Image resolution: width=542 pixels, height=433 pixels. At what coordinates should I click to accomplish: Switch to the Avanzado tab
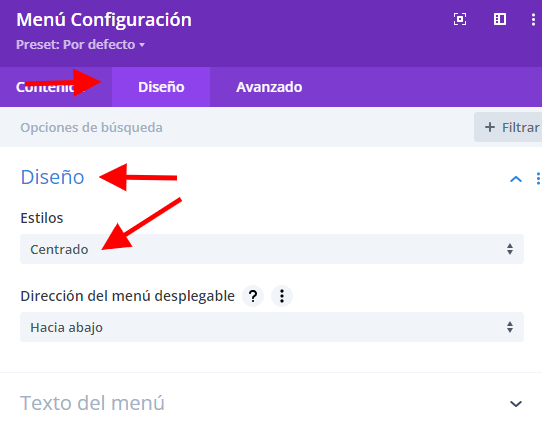tap(269, 87)
